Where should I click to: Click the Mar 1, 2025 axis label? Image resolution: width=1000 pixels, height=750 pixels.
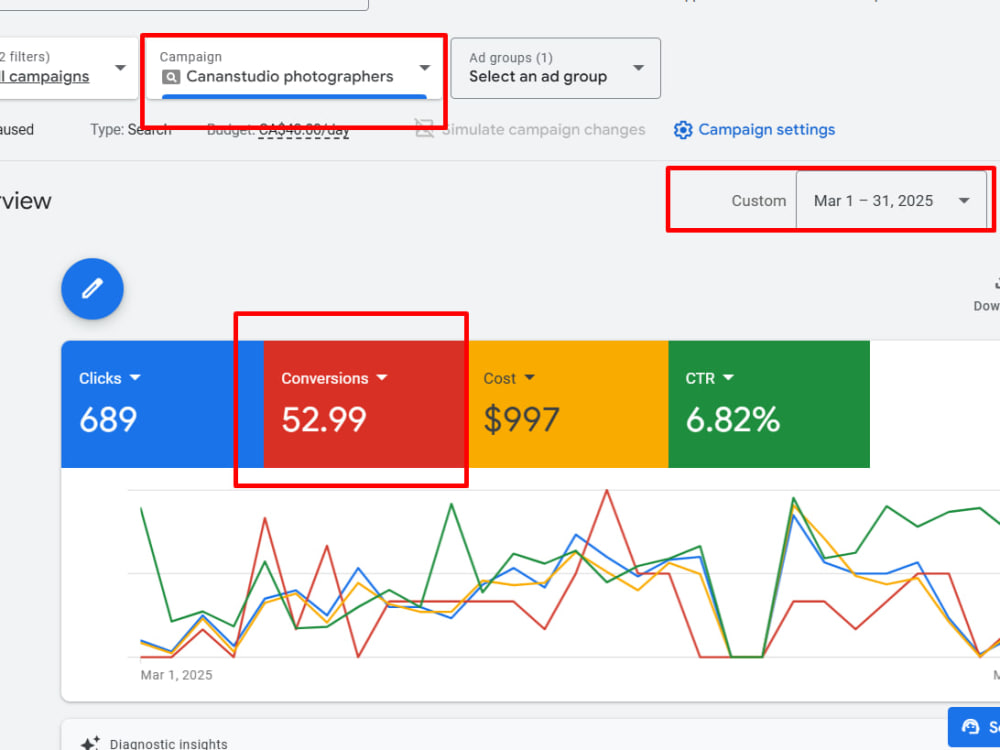pyautogui.click(x=177, y=675)
